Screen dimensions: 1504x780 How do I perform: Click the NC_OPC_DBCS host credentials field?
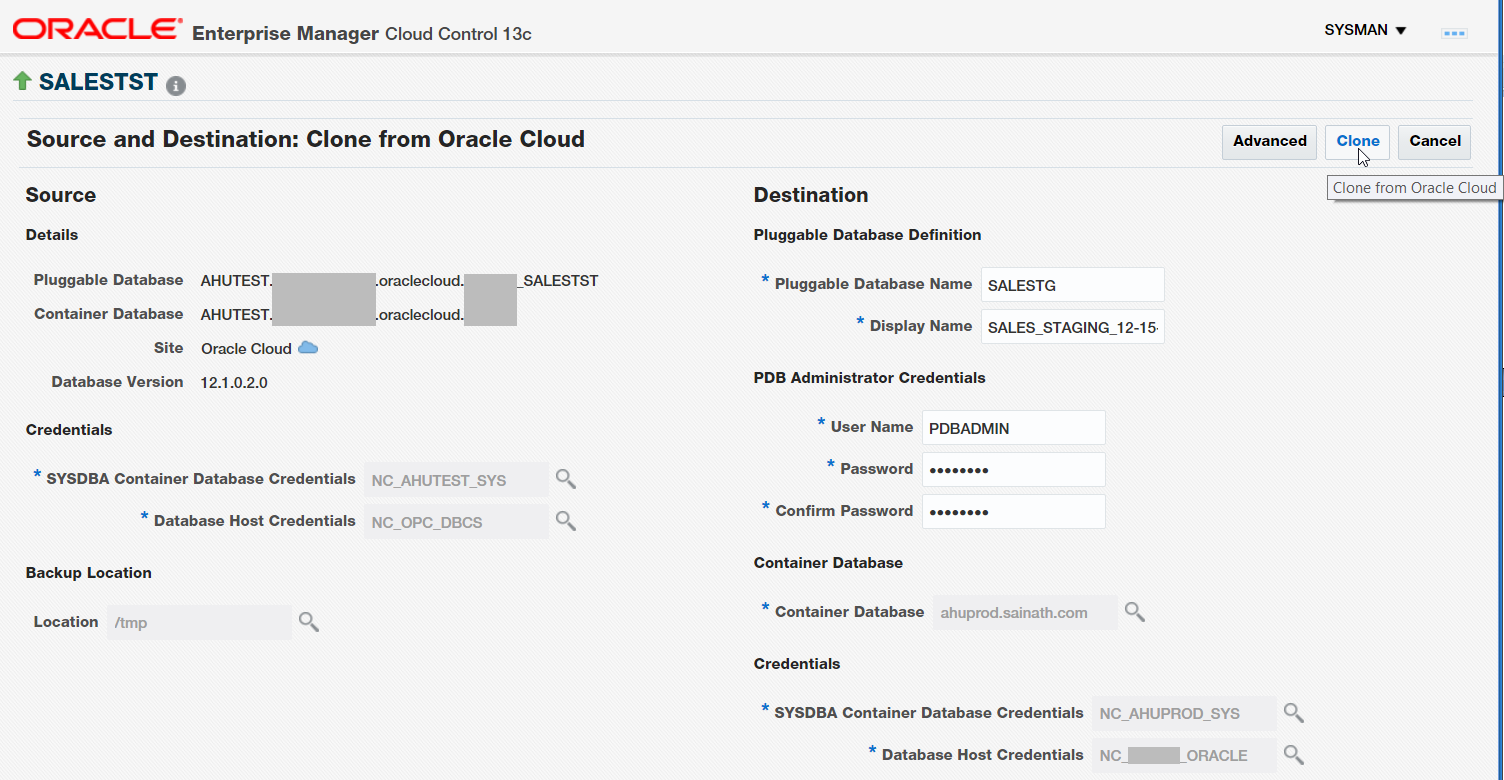(x=457, y=522)
